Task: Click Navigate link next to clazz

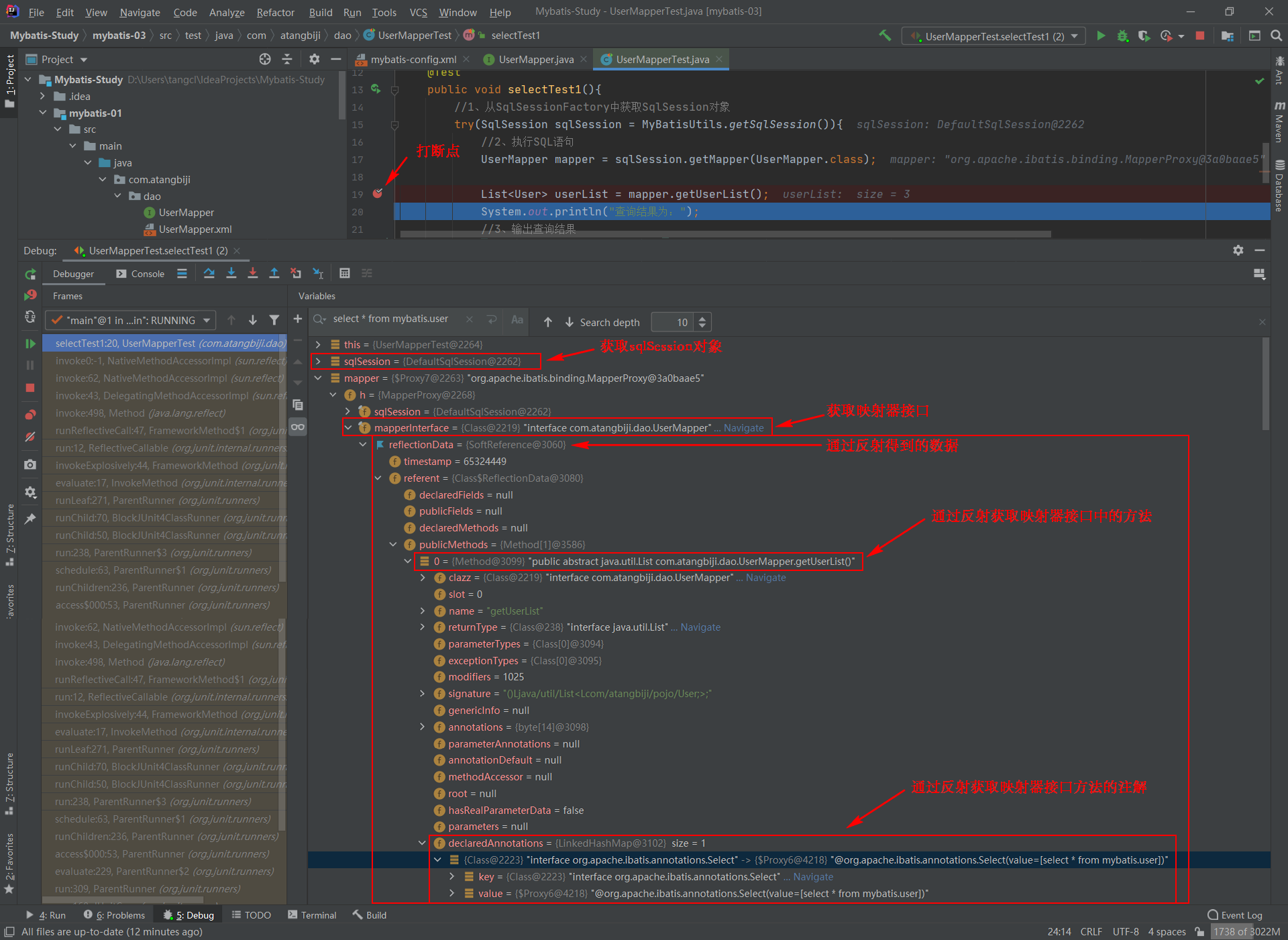Action: point(765,577)
